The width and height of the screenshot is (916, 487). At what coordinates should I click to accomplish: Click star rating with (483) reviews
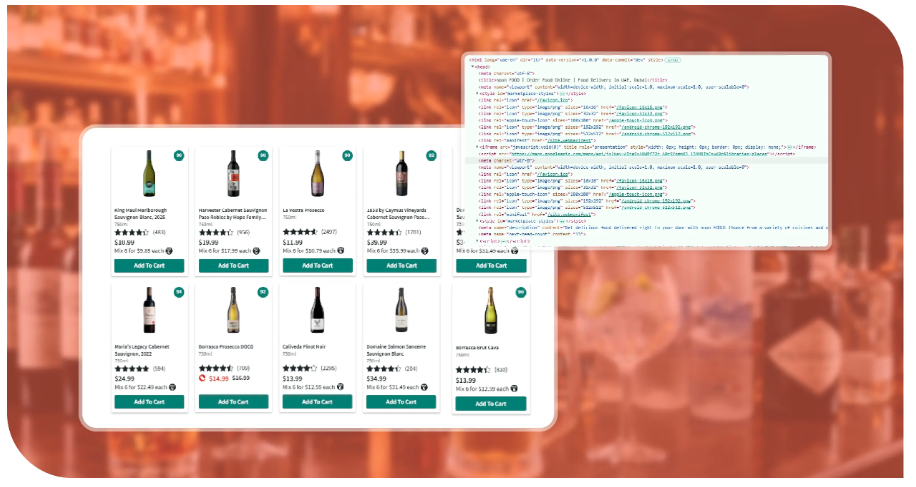click(x=132, y=232)
